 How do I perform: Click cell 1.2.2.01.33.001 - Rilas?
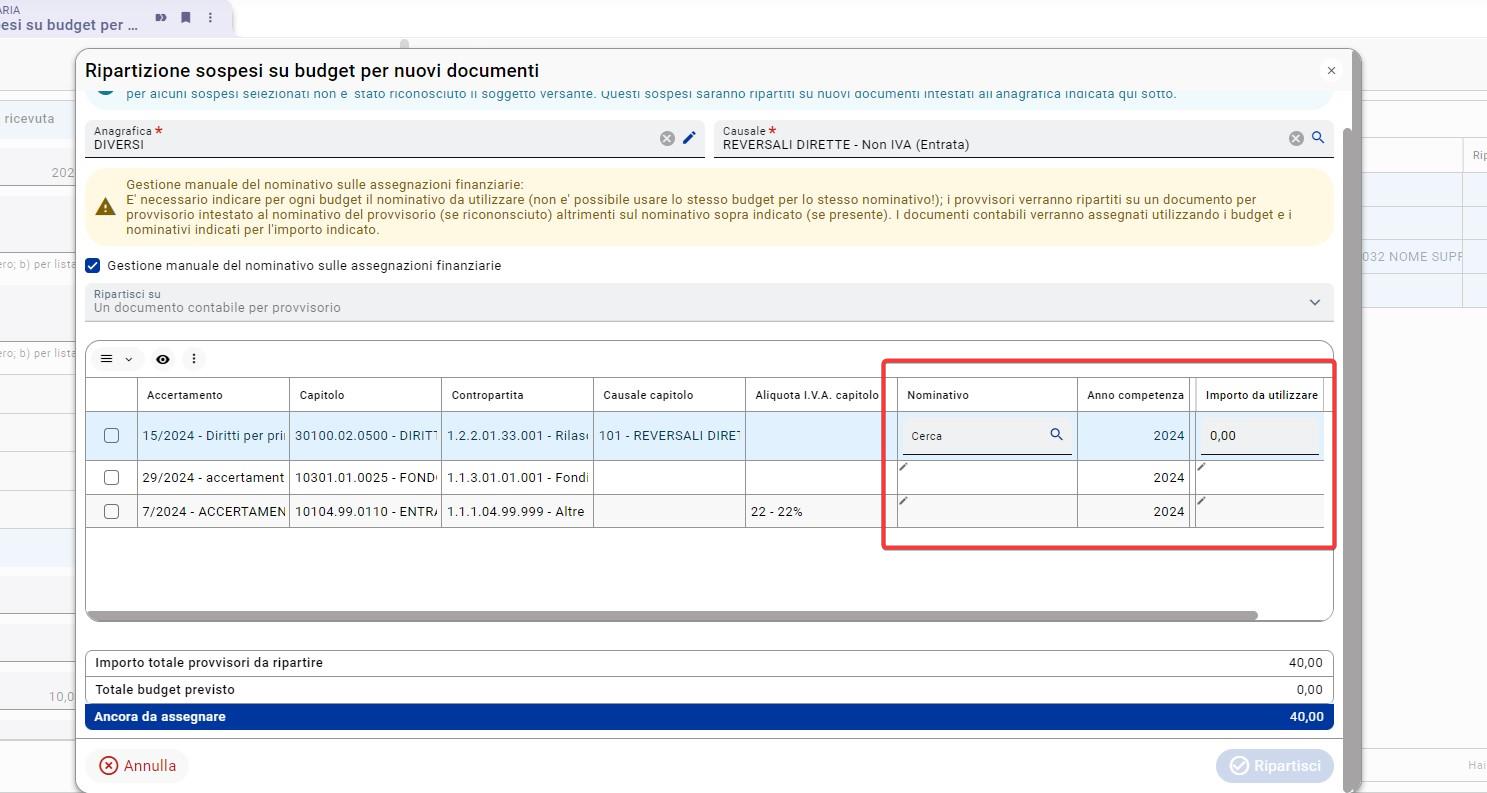517,436
